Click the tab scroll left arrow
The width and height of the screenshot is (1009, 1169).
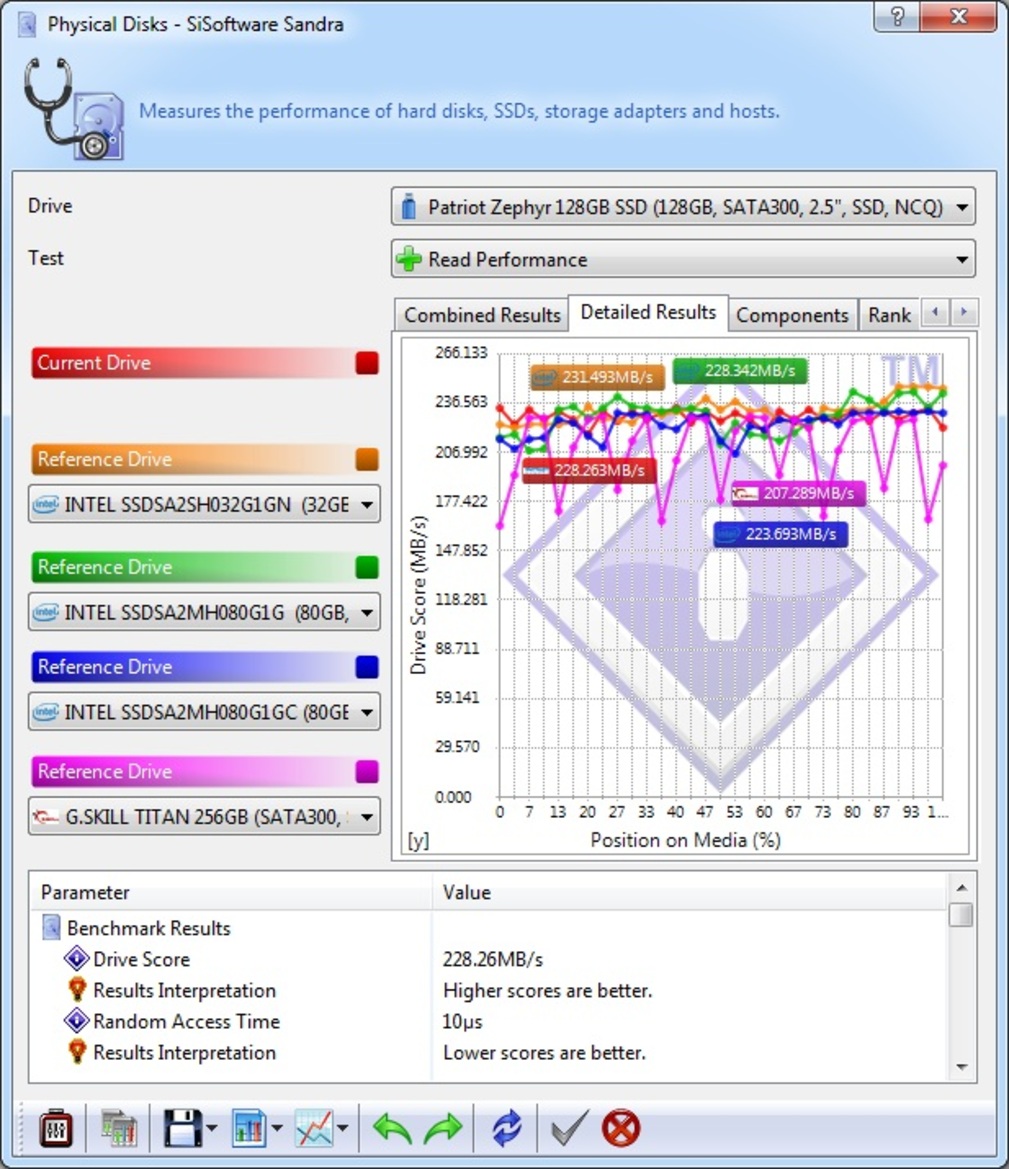click(x=935, y=312)
